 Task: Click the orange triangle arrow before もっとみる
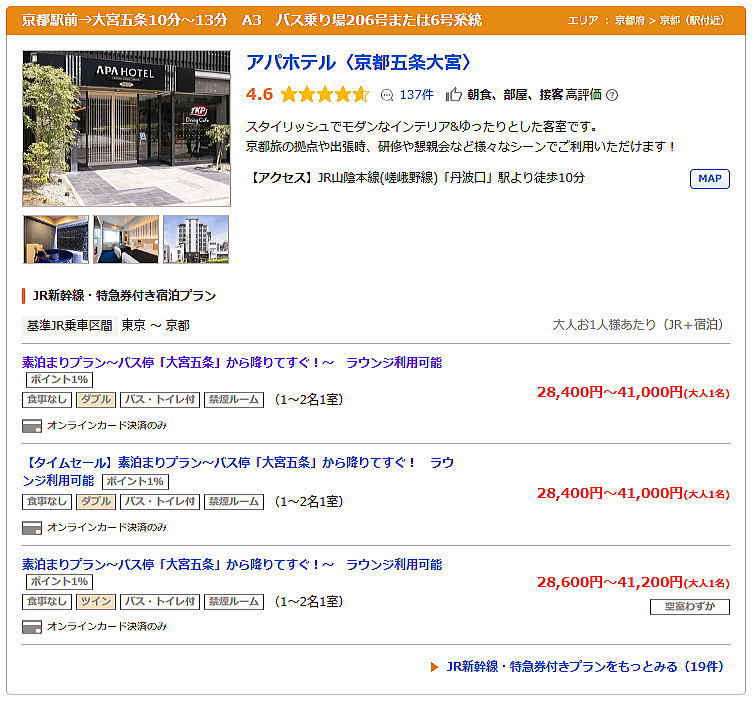point(434,667)
